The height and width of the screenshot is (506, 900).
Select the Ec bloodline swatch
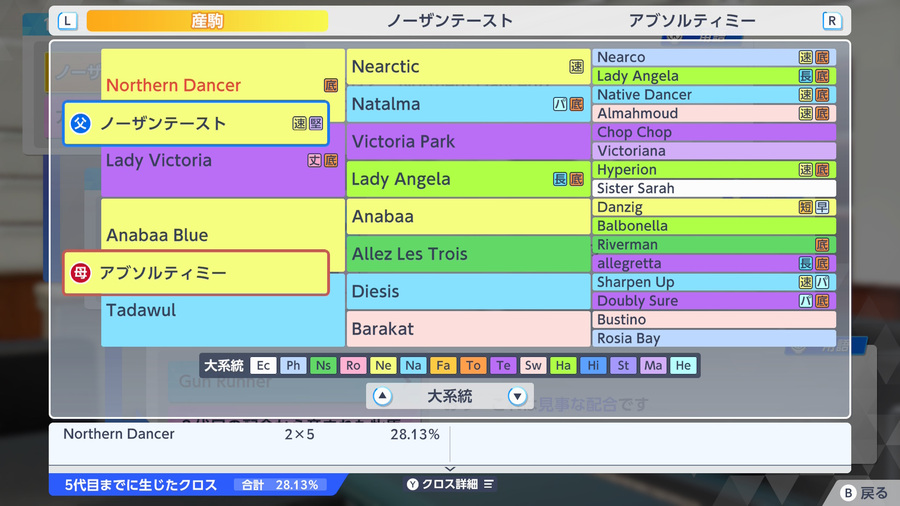[263, 365]
